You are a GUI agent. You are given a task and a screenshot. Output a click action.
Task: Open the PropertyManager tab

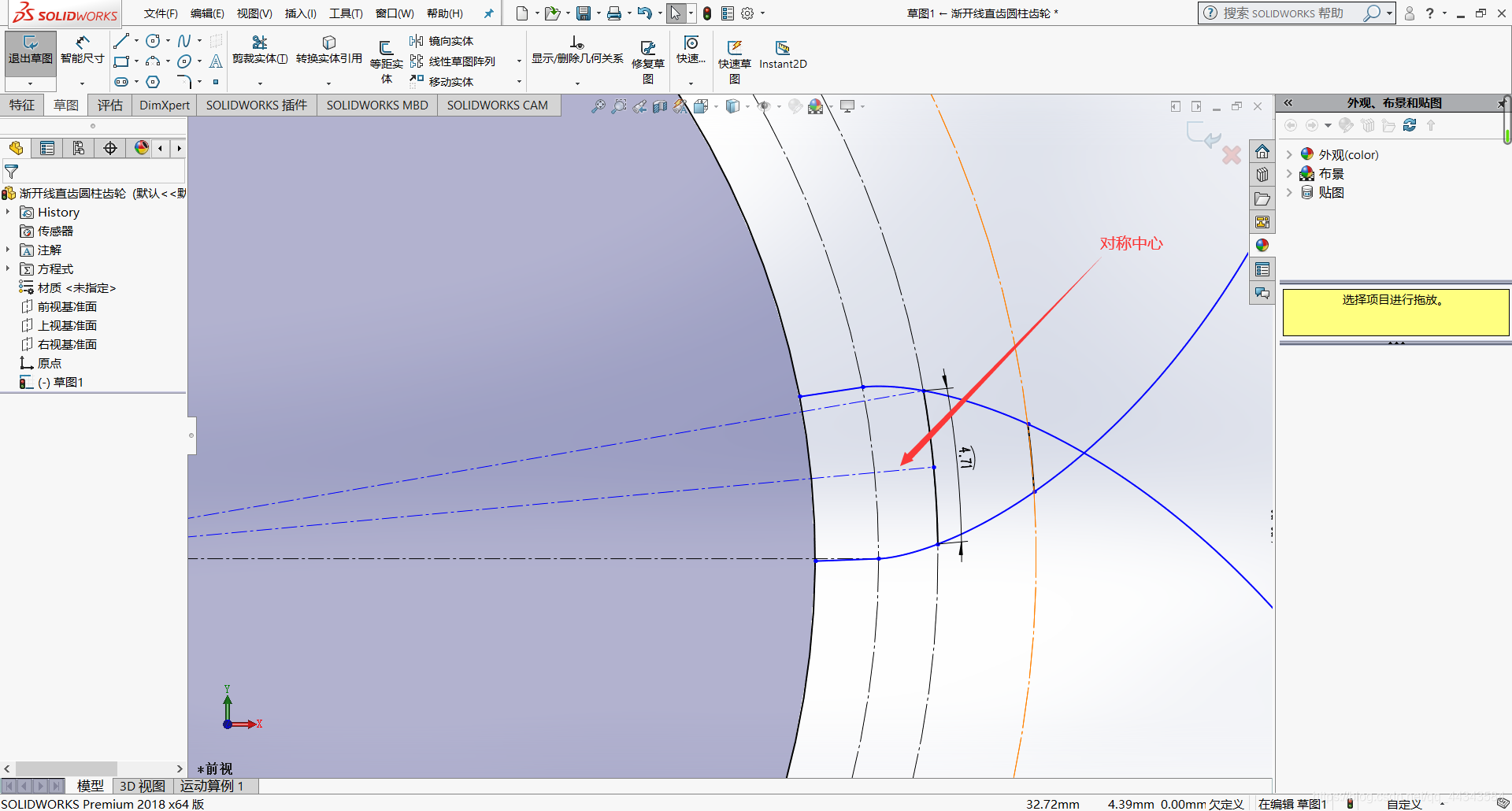47,148
